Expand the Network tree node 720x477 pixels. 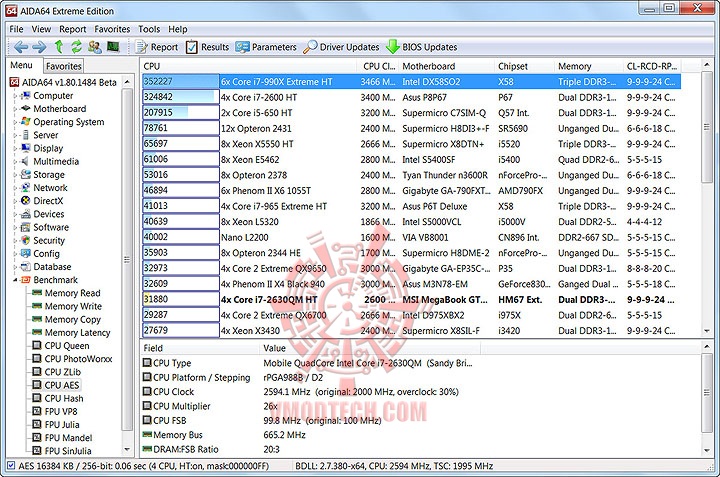pyautogui.click(x=15, y=188)
